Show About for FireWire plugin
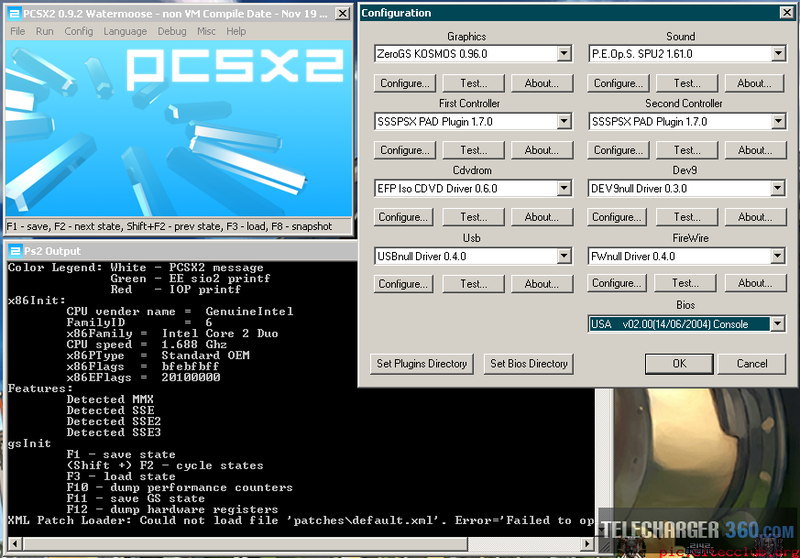 pyautogui.click(x=755, y=283)
